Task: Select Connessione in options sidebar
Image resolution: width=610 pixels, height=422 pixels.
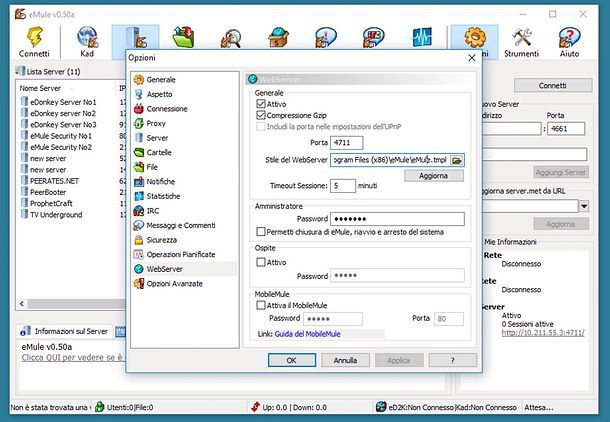Action: click(x=166, y=108)
